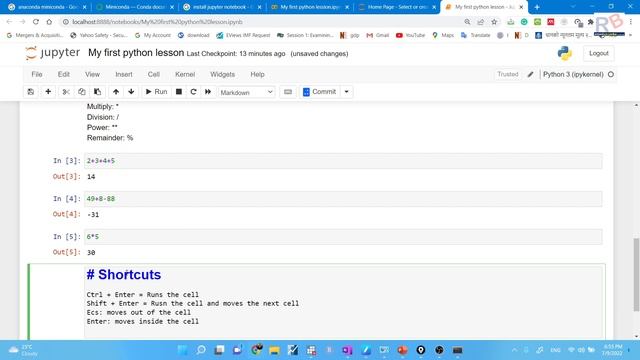Click the Python logo icon
The height and width of the screenshot is (360, 640).
[565, 53]
